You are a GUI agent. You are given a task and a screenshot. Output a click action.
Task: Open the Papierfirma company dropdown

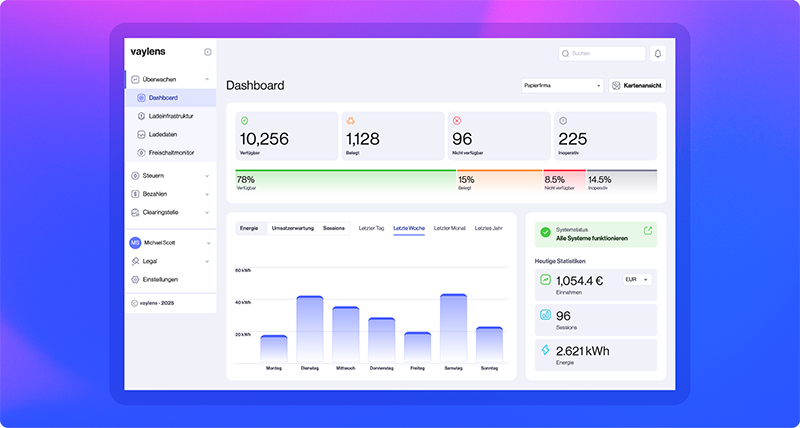coord(562,86)
